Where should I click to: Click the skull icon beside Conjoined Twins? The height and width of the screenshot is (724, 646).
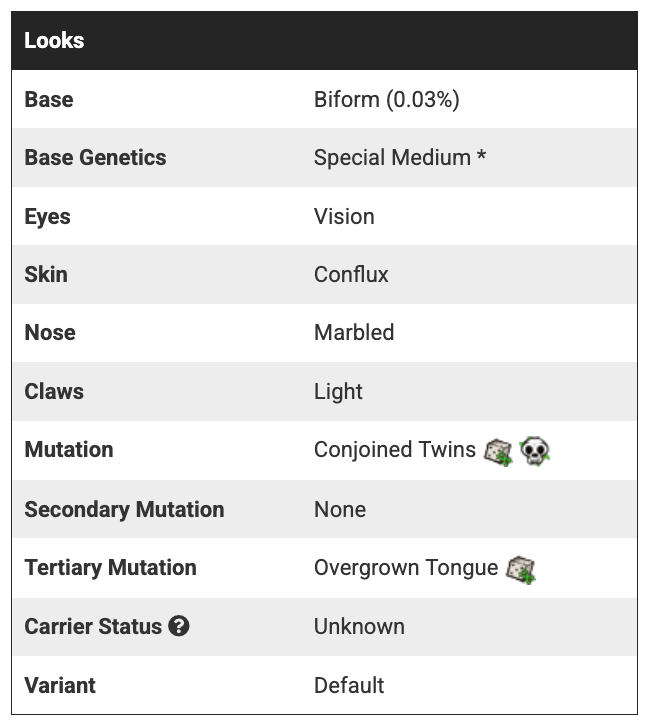click(x=536, y=451)
